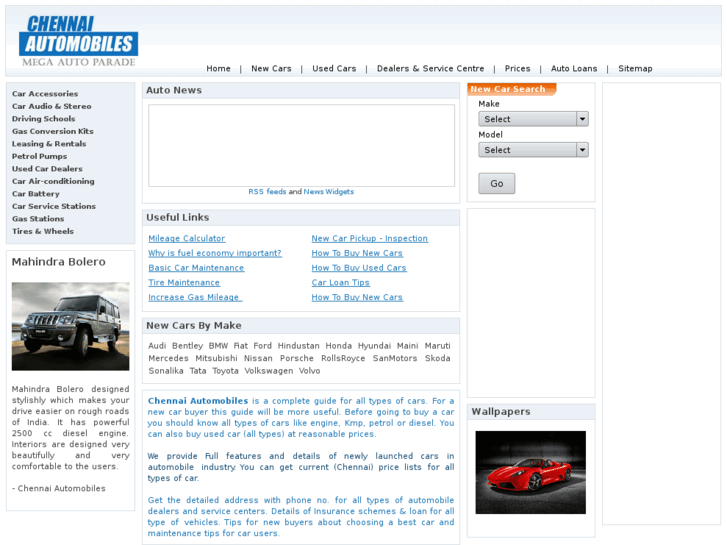Choose Maini under New Cars By Make
Screen dimensions: 727x545
408,346
